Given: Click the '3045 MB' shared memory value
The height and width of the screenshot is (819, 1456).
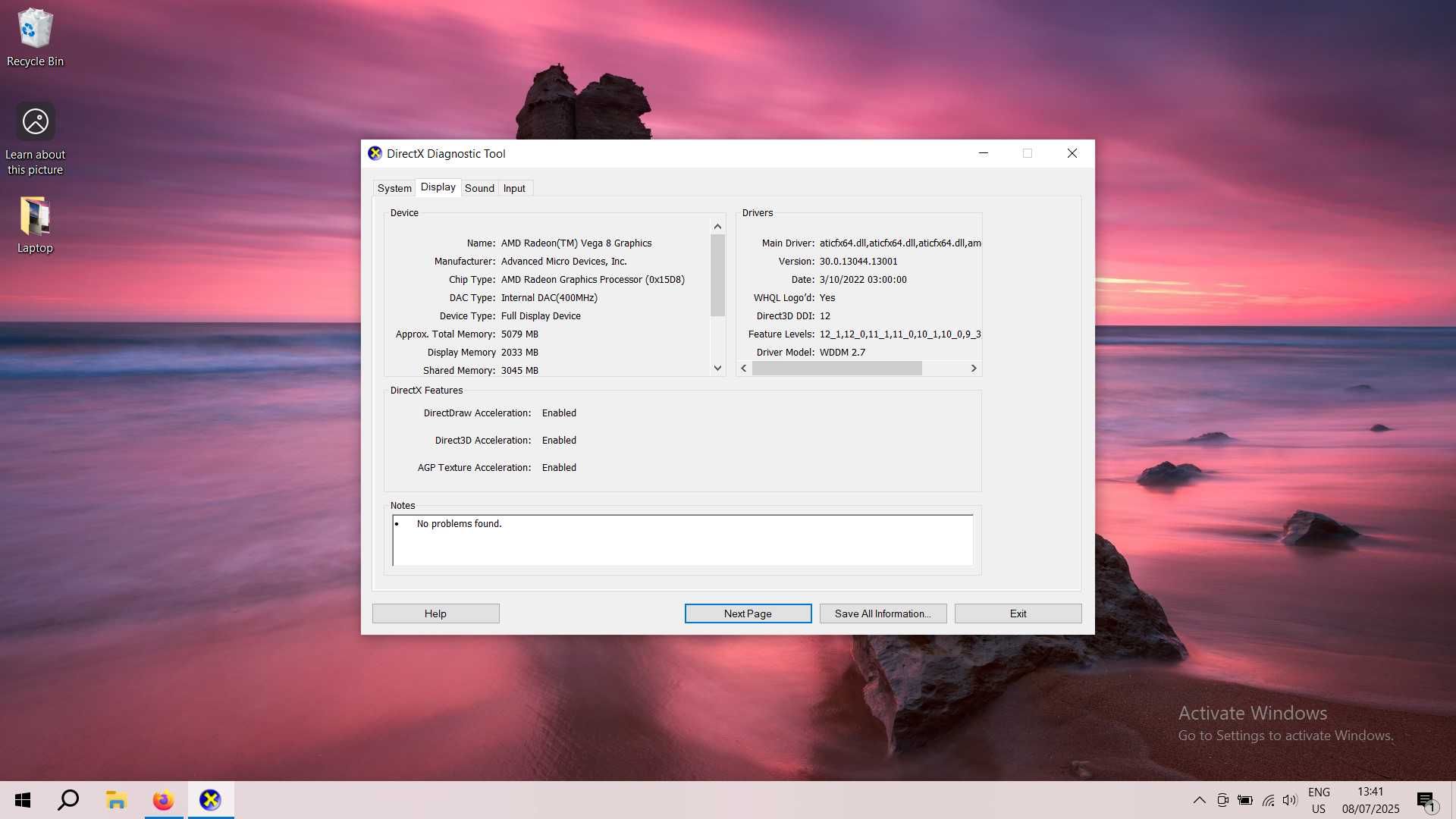Looking at the screenshot, I should click(519, 371).
